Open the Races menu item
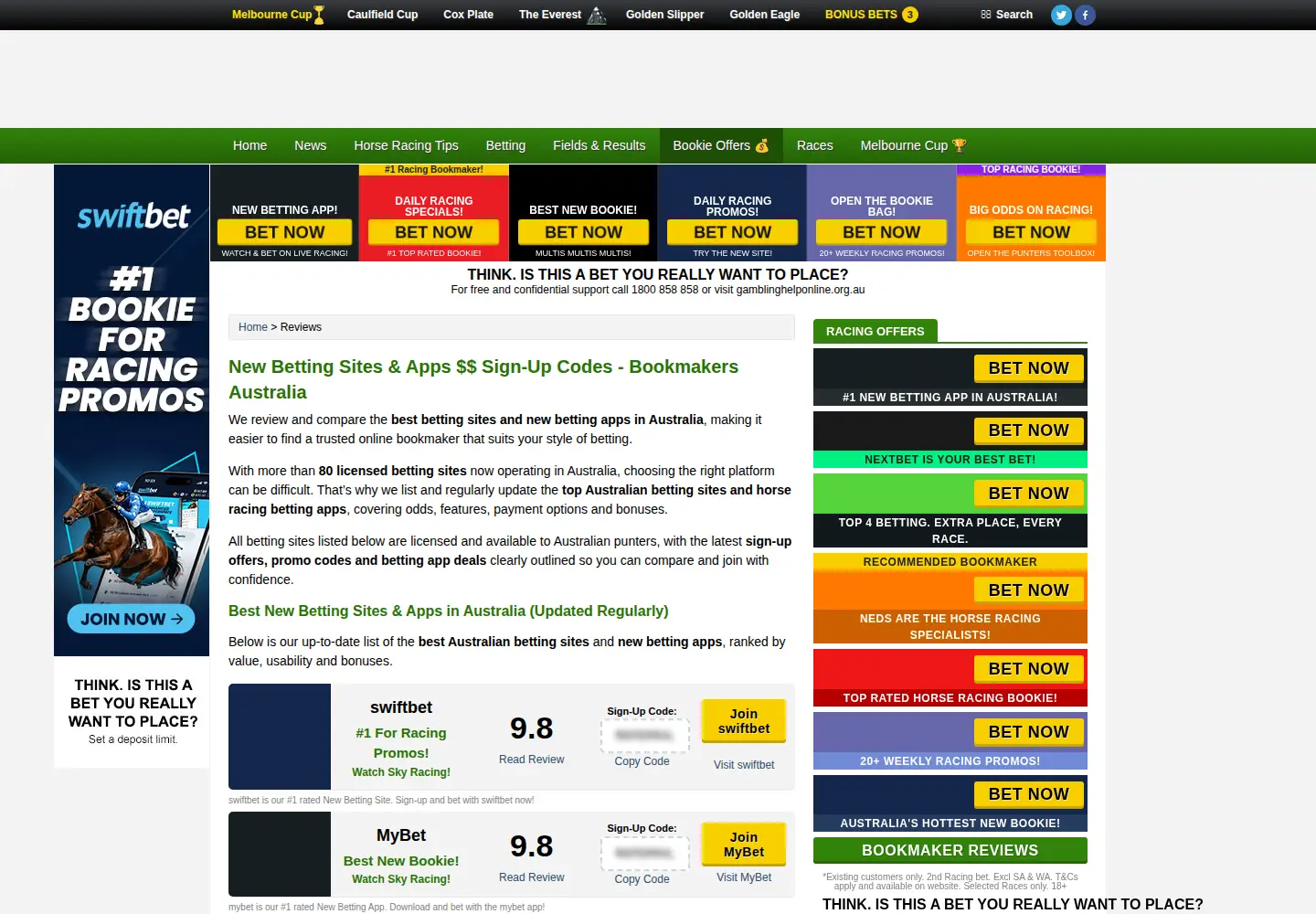Image resolution: width=1316 pixels, height=914 pixels. coord(814,145)
